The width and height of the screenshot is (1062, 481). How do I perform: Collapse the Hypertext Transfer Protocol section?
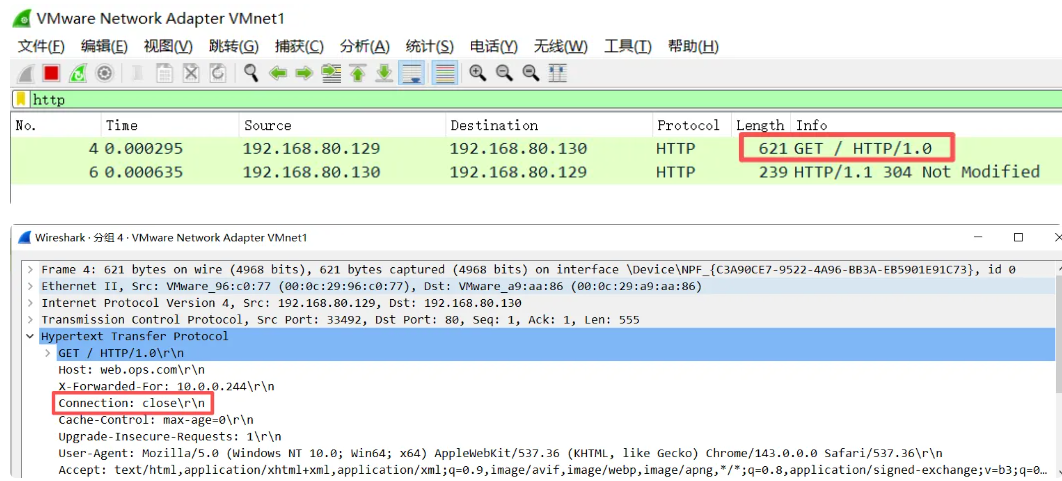pos(31,337)
